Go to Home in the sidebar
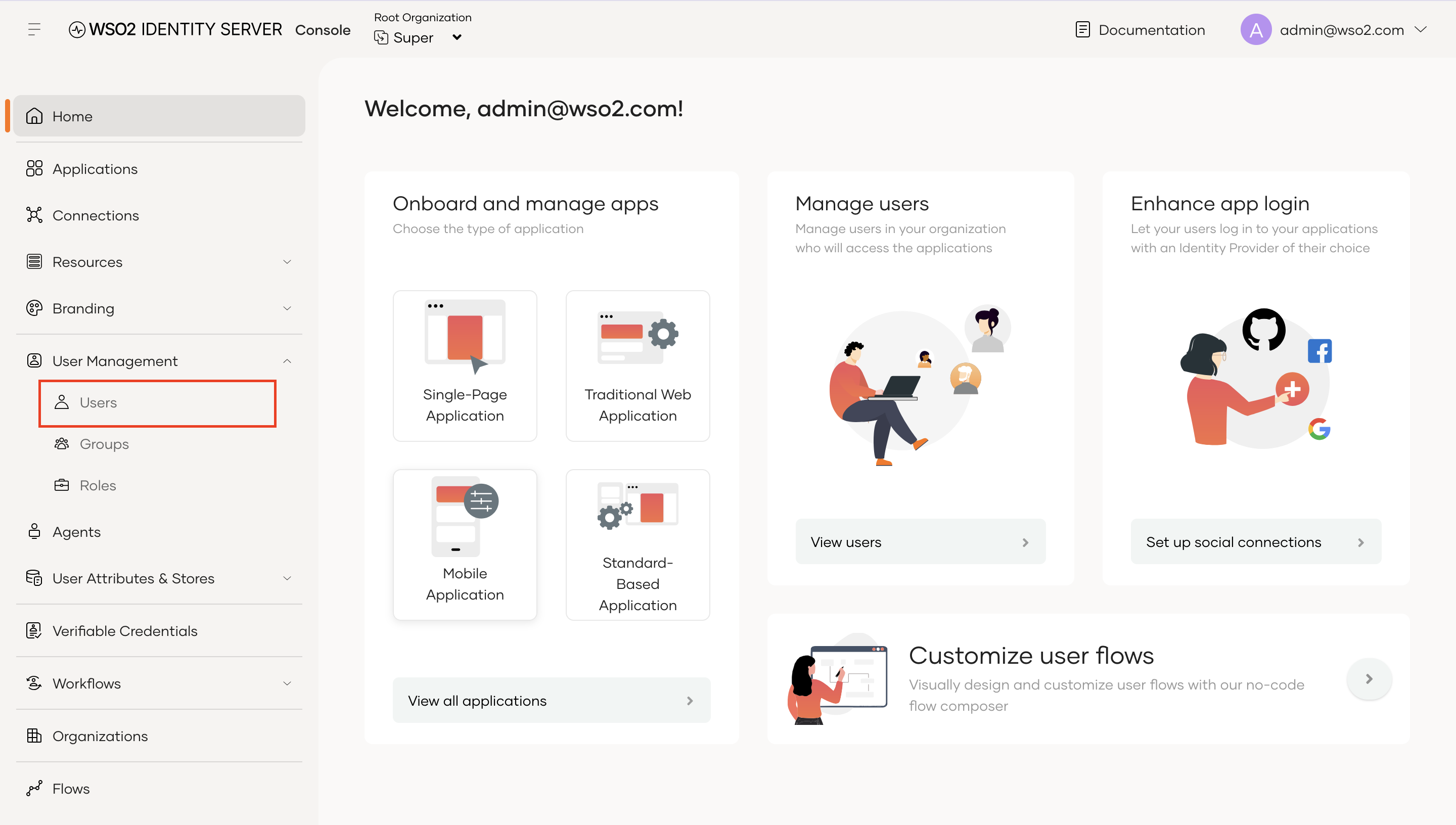This screenshot has width=1456, height=825. coord(159,116)
